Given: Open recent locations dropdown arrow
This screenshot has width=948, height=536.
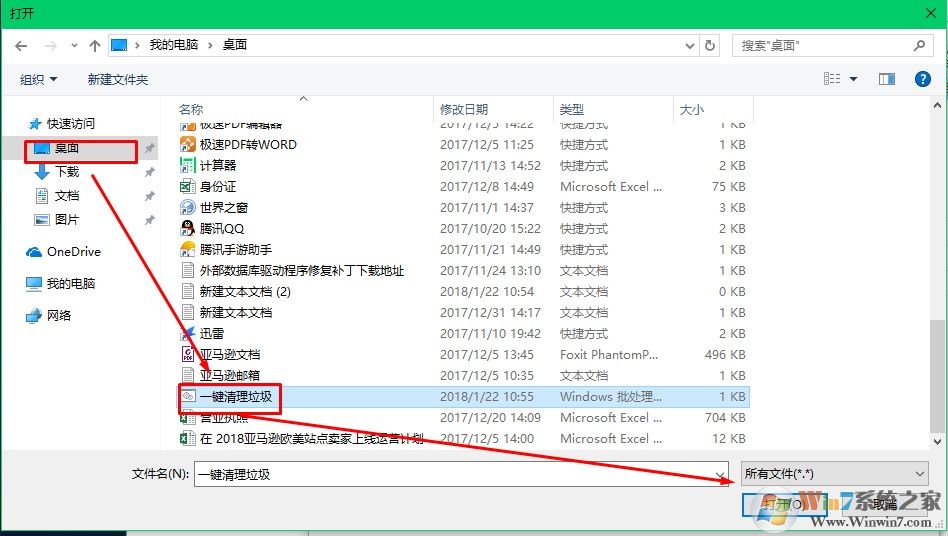Looking at the screenshot, I should pyautogui.click(x=74, y=45).
